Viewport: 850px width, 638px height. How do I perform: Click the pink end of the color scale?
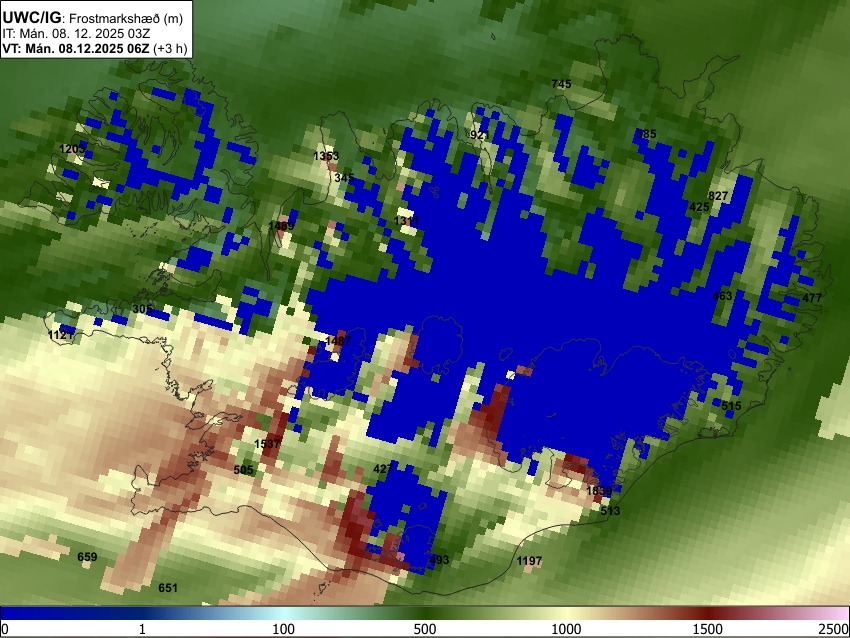(835, 614)
